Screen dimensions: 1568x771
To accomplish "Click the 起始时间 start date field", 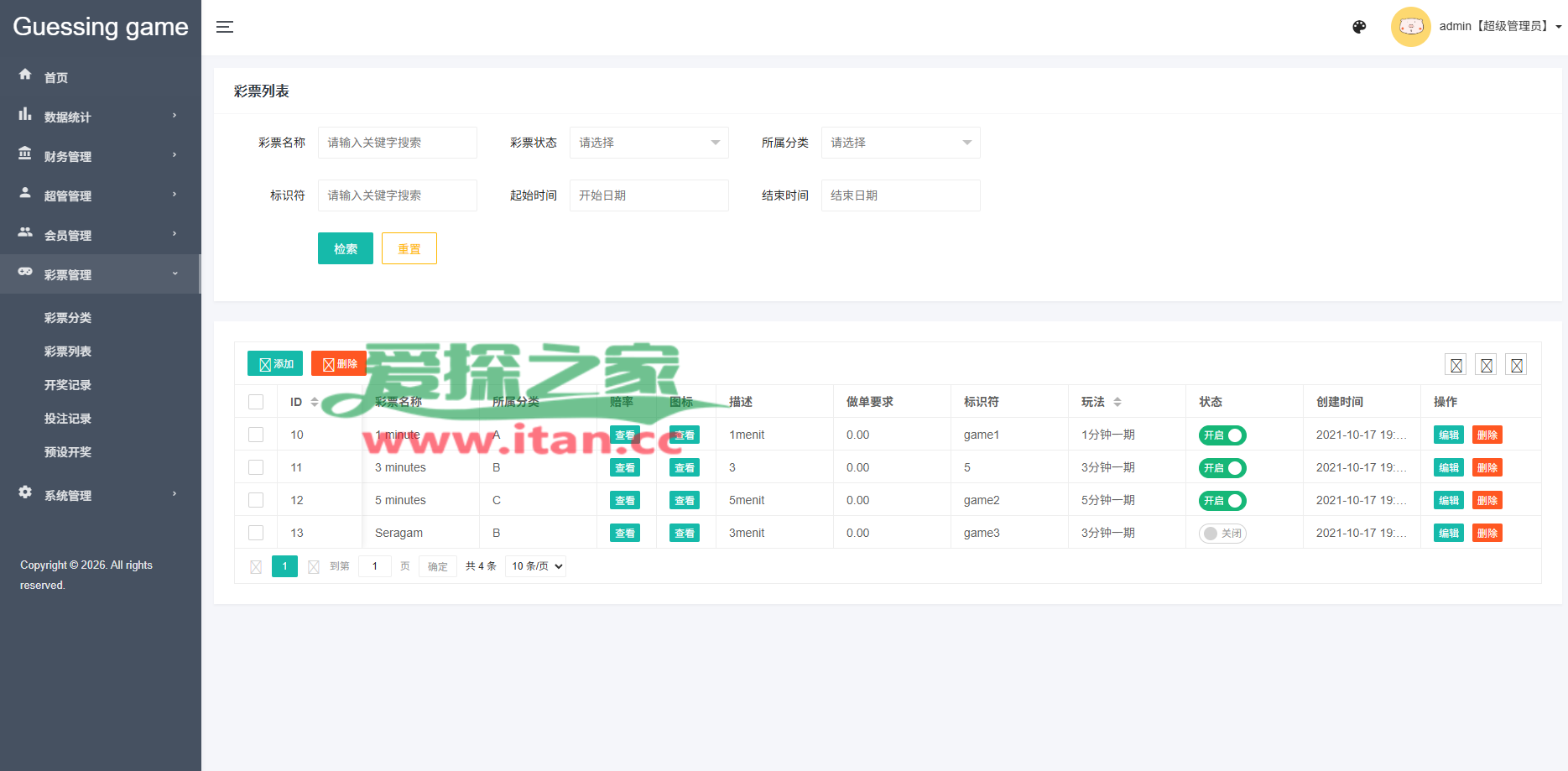I will [649, 195].
